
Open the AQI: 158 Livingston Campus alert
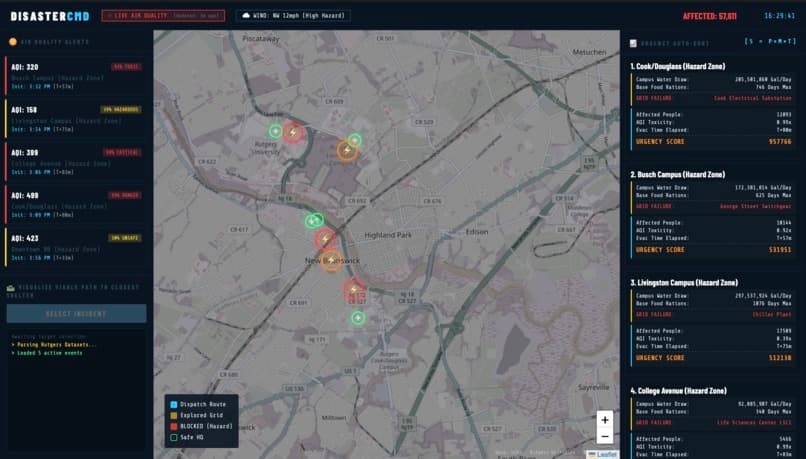click(x=76, y=119)
